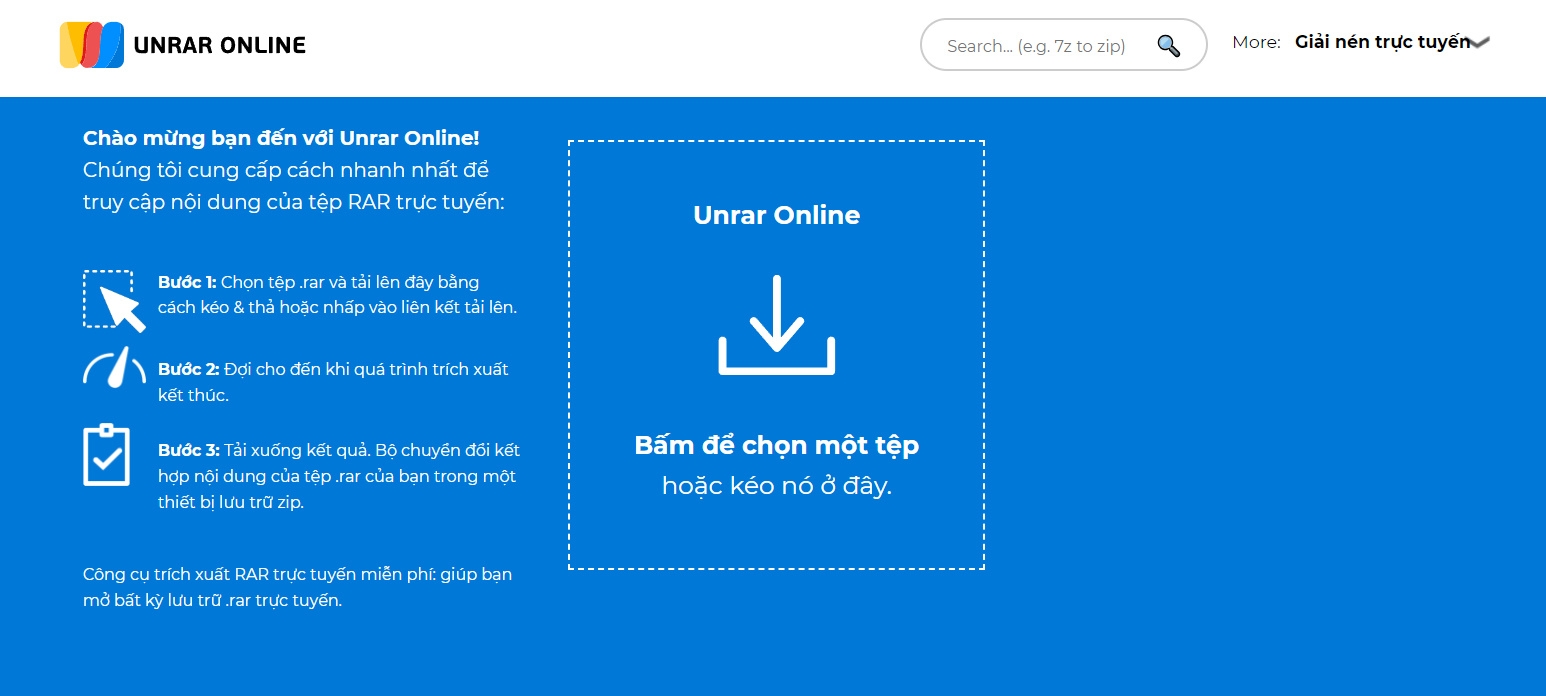1546x696 pixels.
Task: Click the colorful stacked logo shapes
Action: [91, 42]
